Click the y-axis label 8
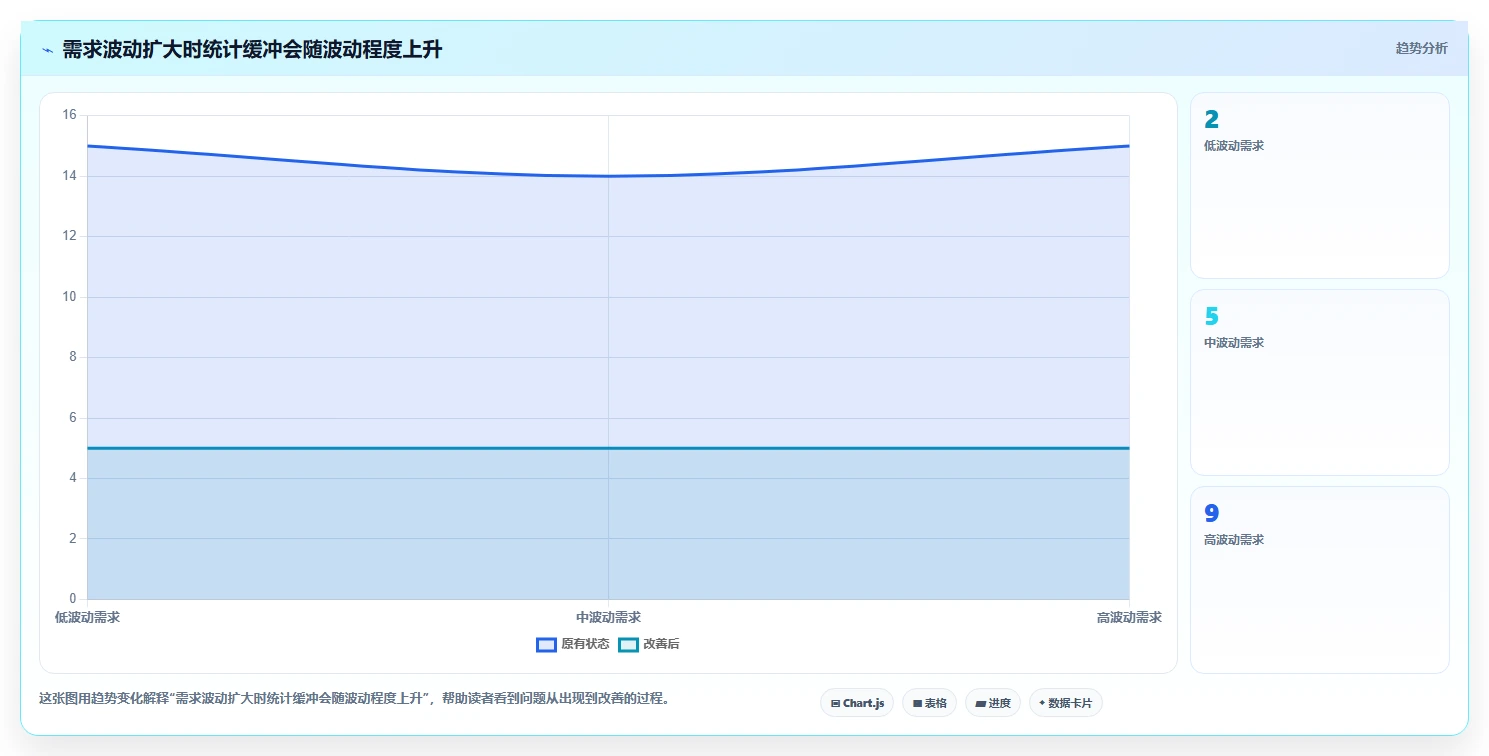Viewport: 1489px width, 756px height. point(73,357)
